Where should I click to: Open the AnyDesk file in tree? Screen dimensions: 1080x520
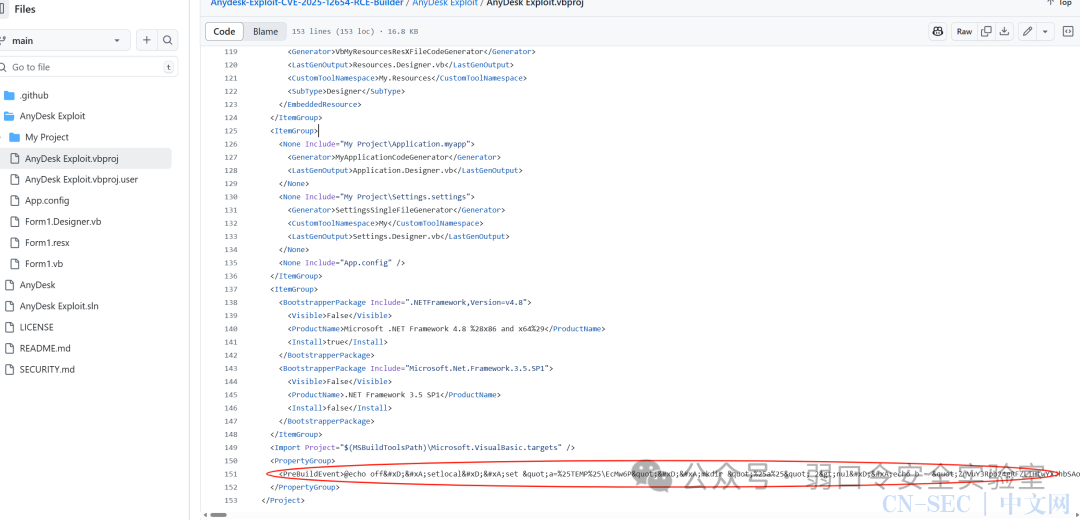pyautogui.click(x=37, y=284)
